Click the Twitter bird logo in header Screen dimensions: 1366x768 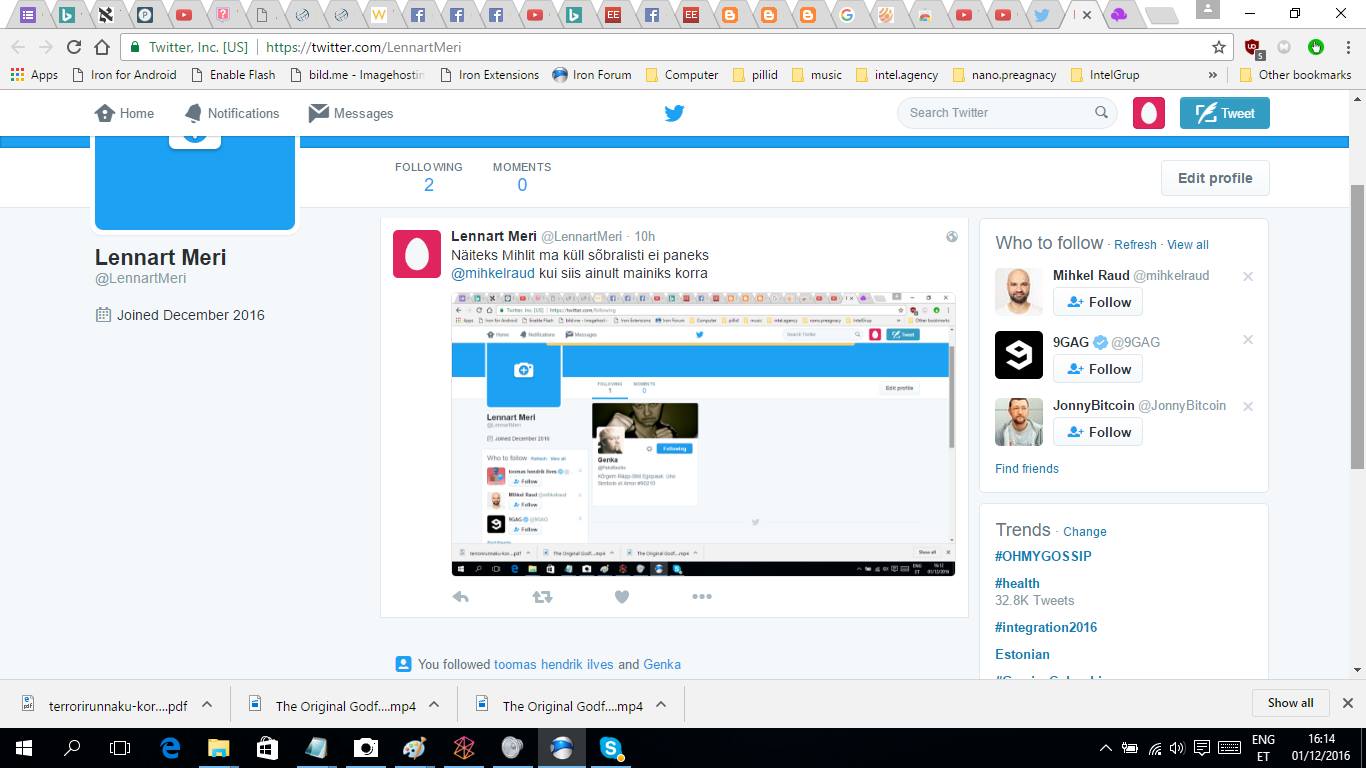[x=674, y=113]
